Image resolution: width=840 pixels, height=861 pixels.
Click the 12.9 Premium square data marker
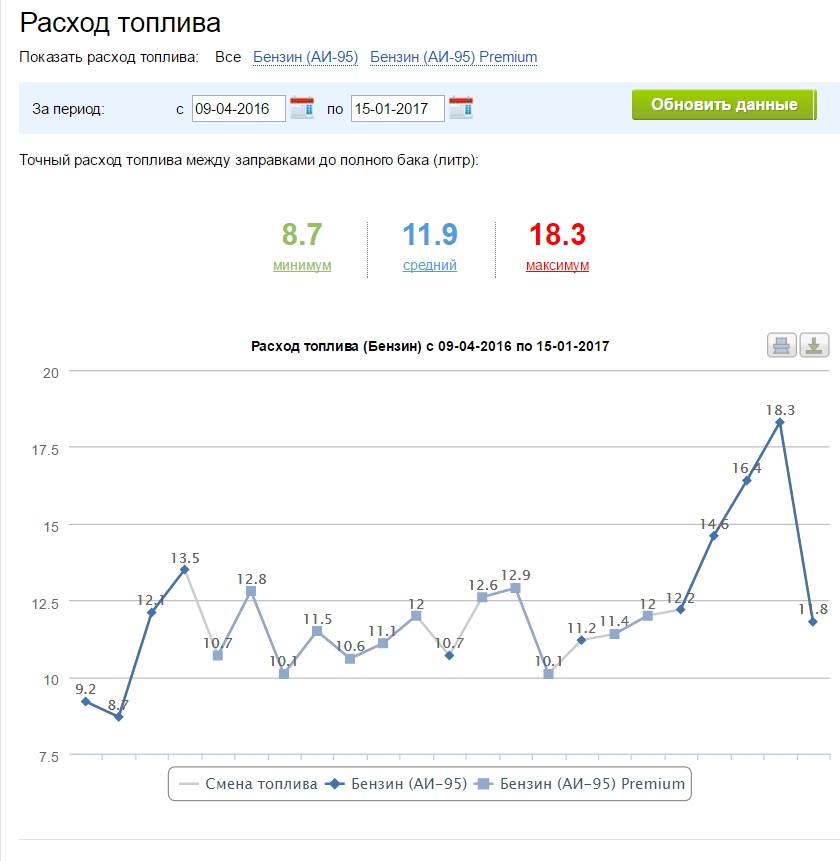[x=515, y=588]
